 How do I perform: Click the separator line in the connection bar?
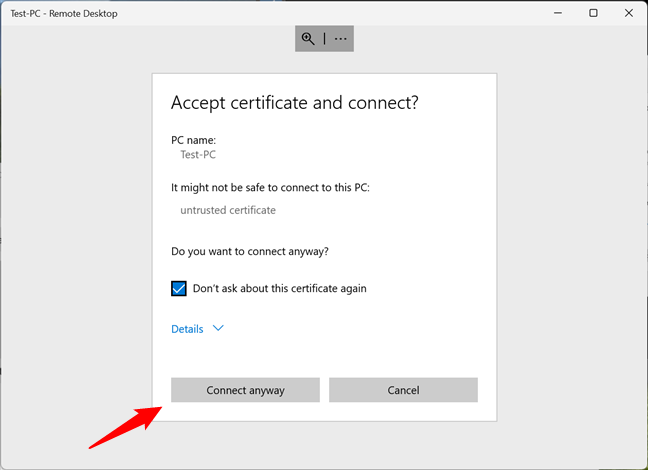(324, 39)
